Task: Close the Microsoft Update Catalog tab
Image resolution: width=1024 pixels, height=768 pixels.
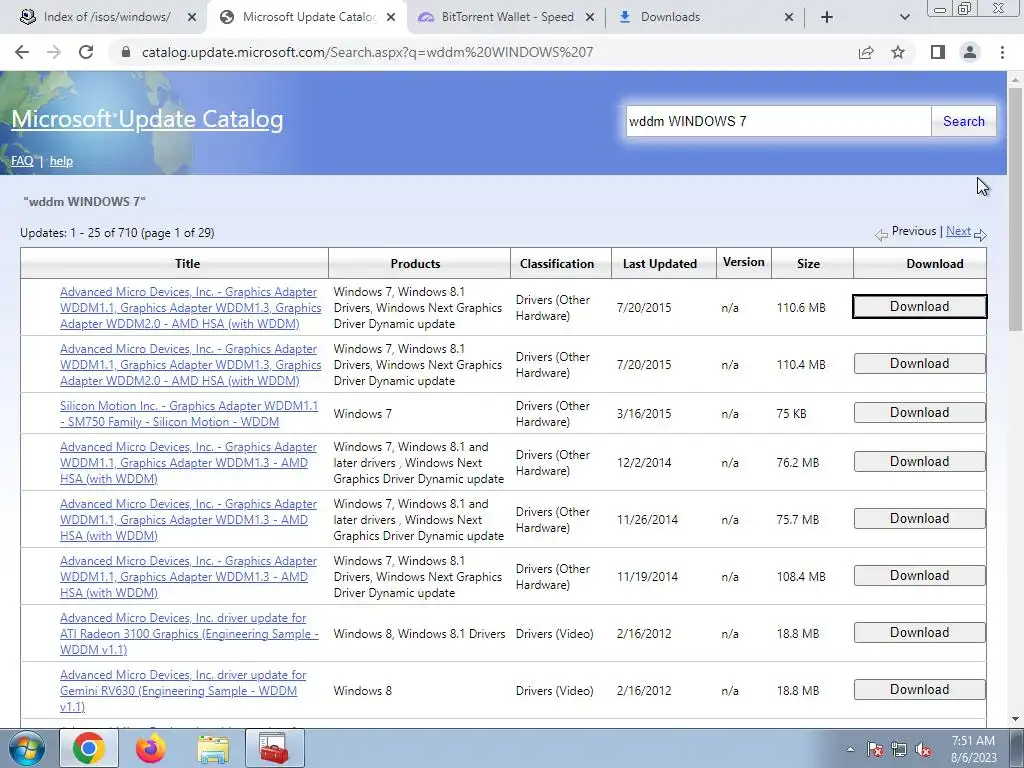Action: tap(391, 18)
